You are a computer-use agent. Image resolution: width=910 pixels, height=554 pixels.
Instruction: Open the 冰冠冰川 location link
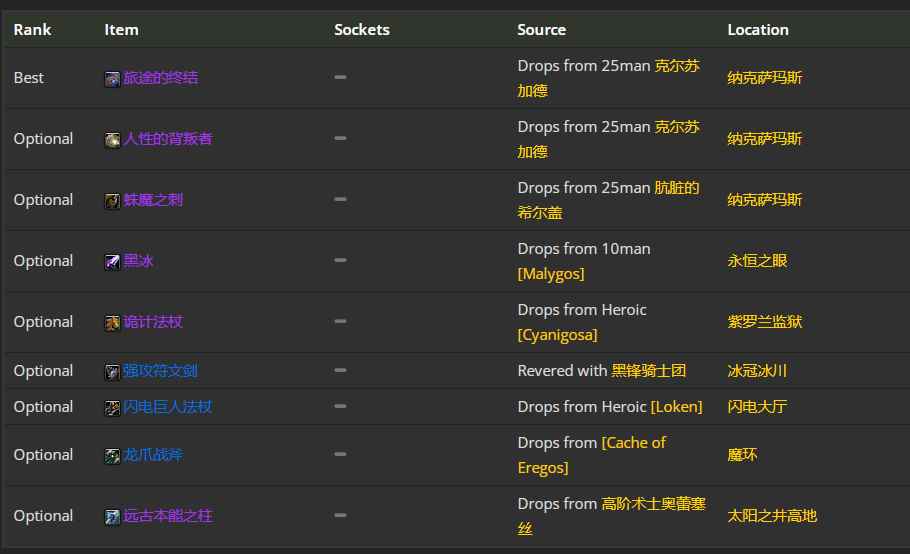point(757,371)
